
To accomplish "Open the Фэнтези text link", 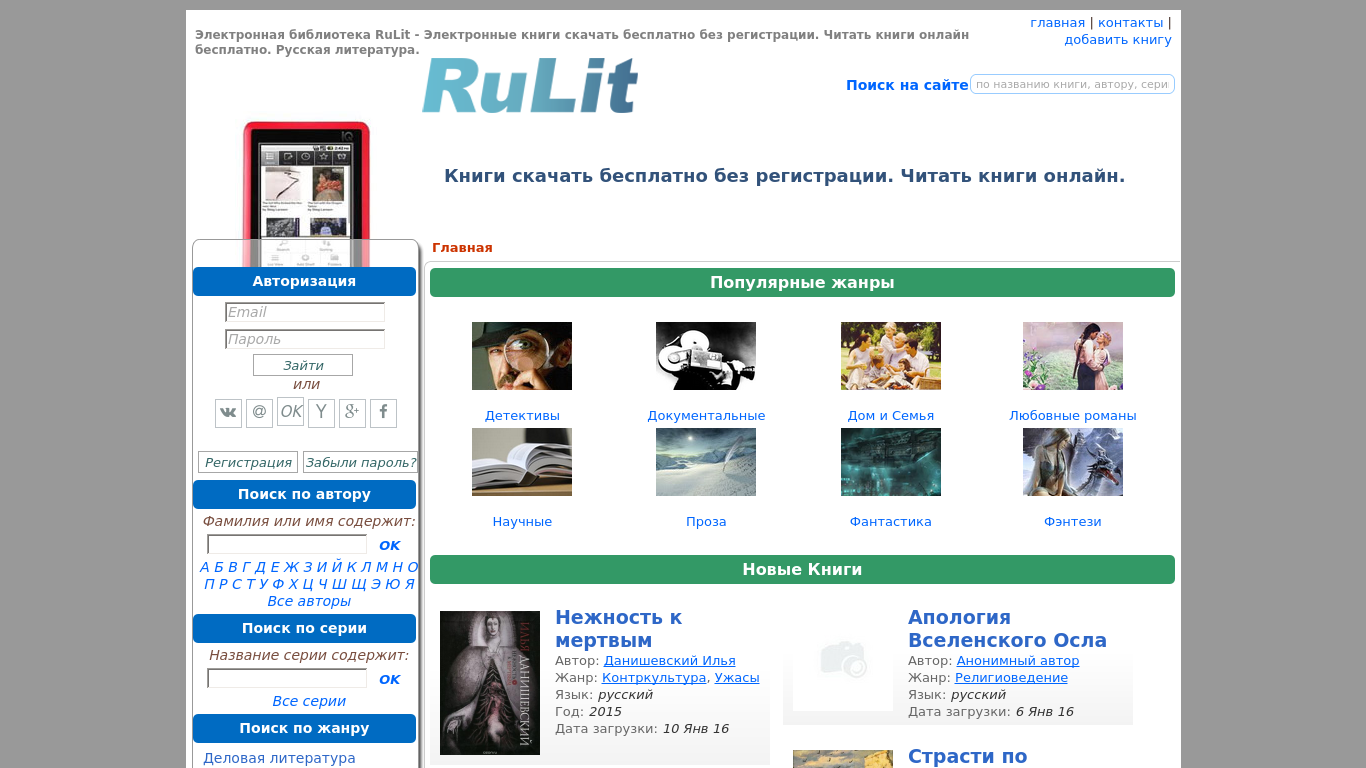I will click(x=1073, y=521).
